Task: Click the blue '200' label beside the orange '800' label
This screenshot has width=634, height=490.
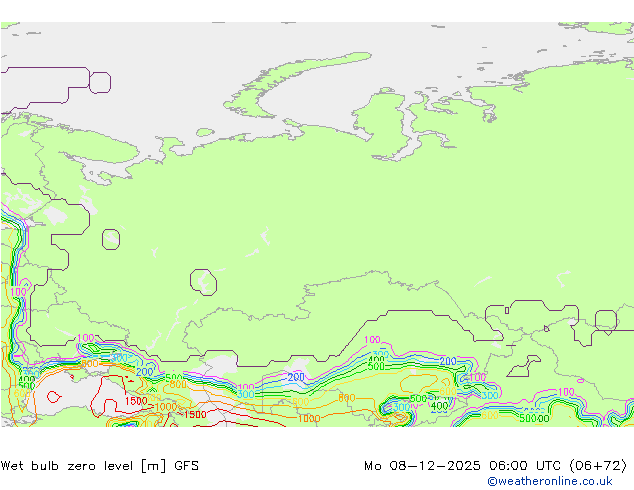Action: pyautogui.click(x=144, y=372)
